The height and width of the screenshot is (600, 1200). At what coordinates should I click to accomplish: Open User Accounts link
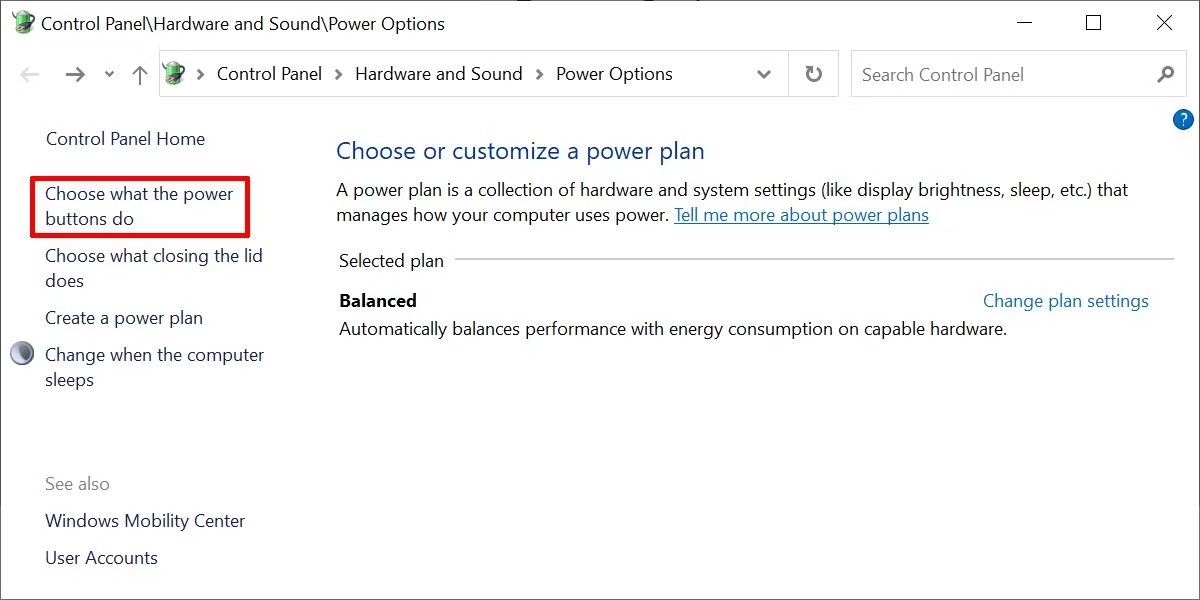[101, 558]
